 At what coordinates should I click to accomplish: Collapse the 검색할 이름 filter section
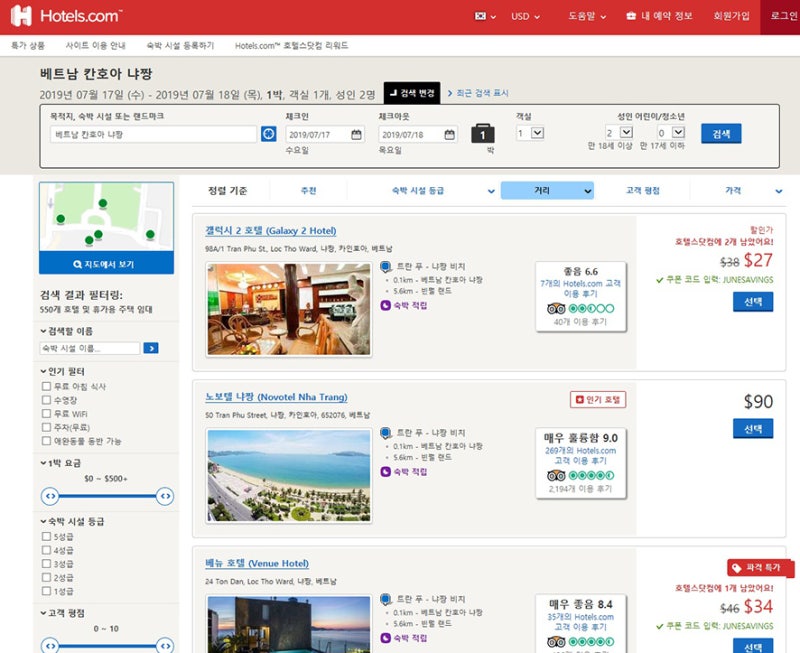tap(67, 331)
